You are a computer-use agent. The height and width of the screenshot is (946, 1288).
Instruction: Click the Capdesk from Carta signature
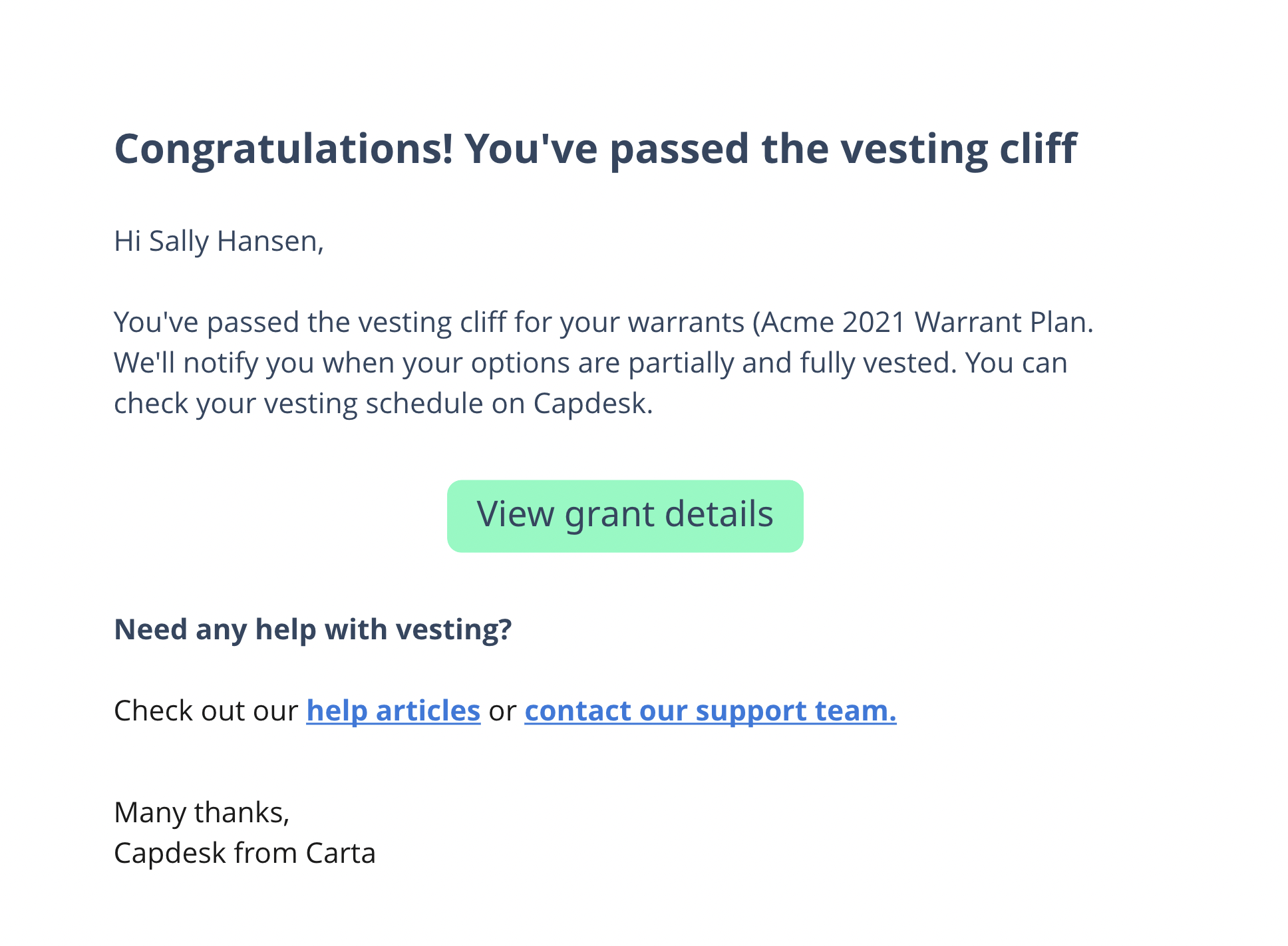tap(245, 853)
